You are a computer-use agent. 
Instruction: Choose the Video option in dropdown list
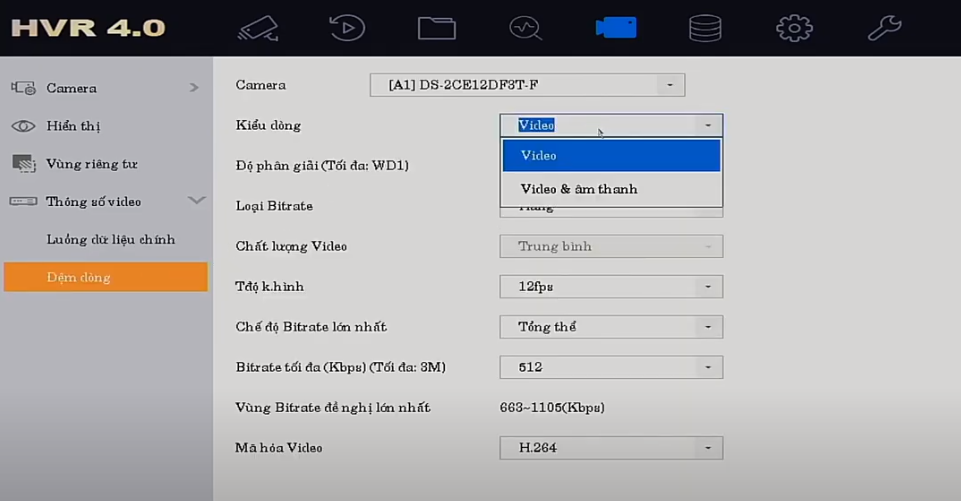611,156
